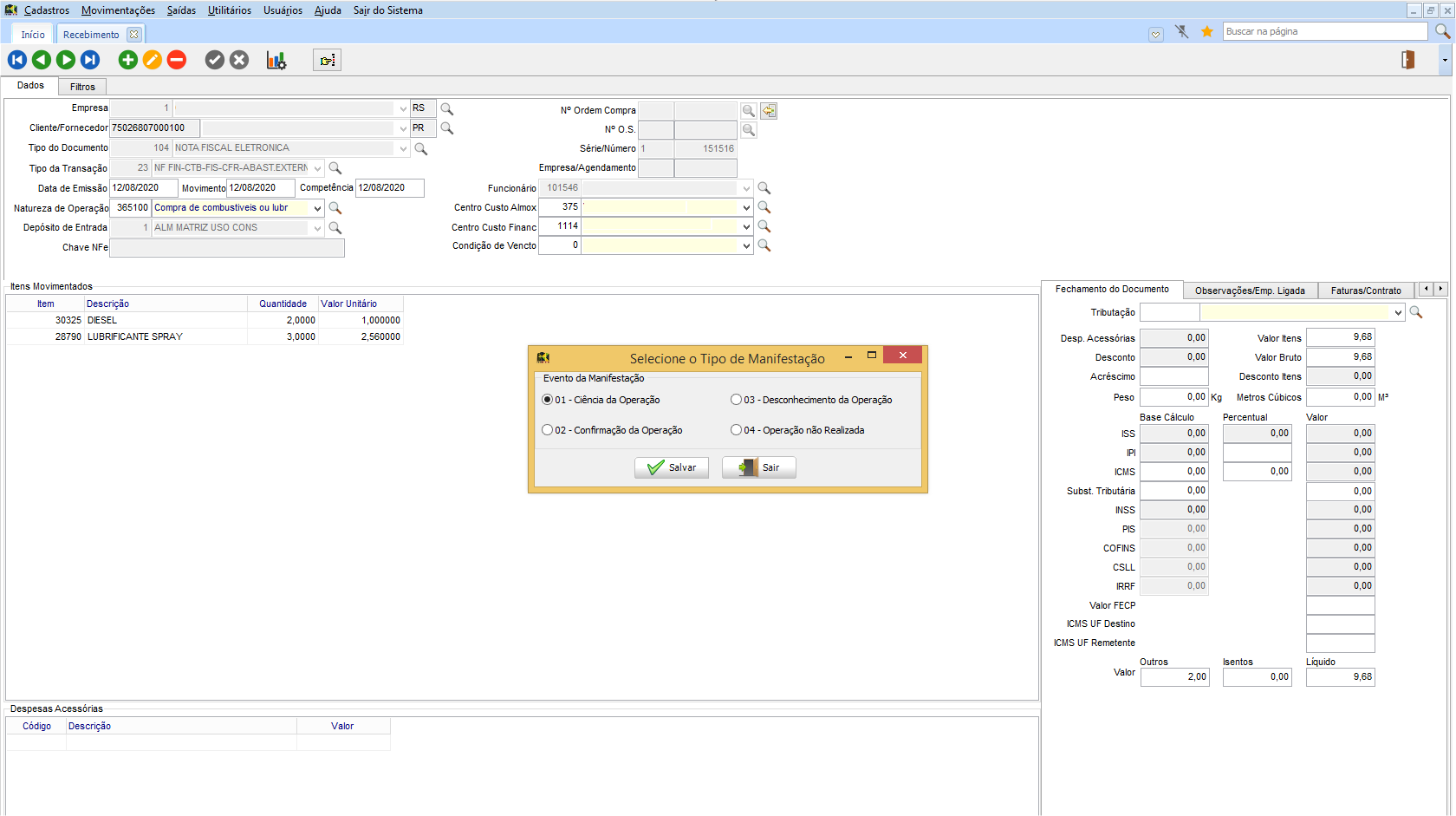The height and width of the screenshot is (816, 1456).
Task: Click the chart report toolbar icon
Action: [276, 60]
